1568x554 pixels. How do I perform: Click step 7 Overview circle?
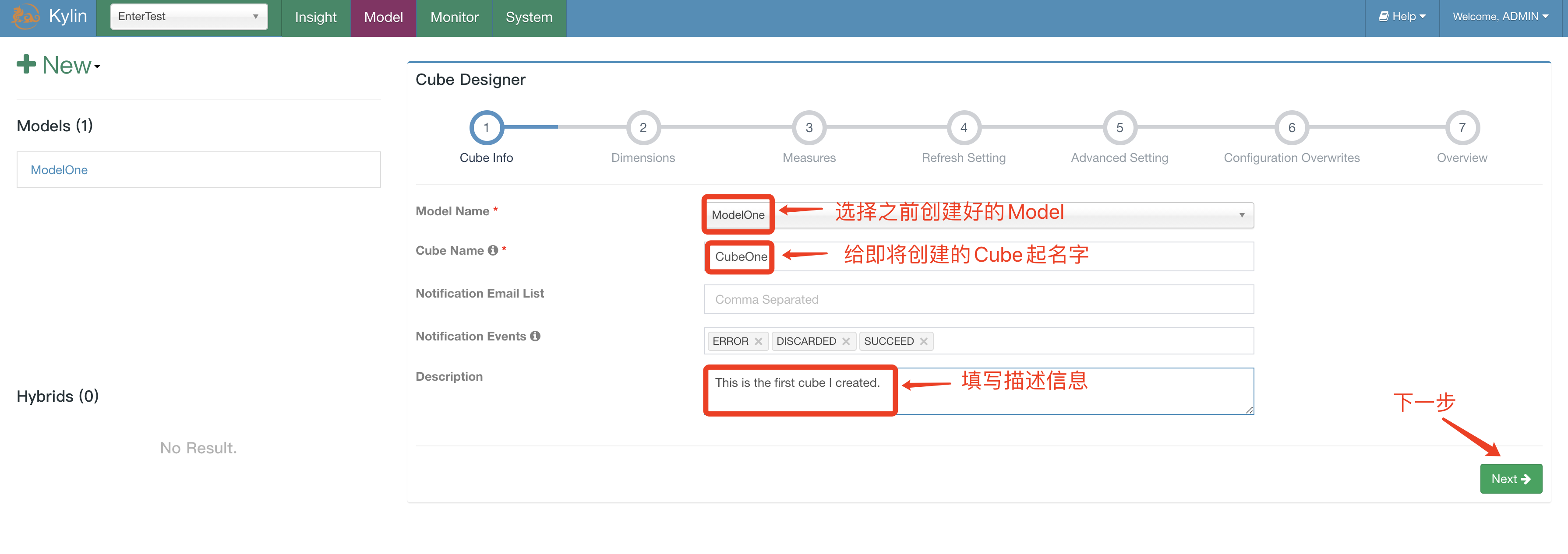(1462, 128)
